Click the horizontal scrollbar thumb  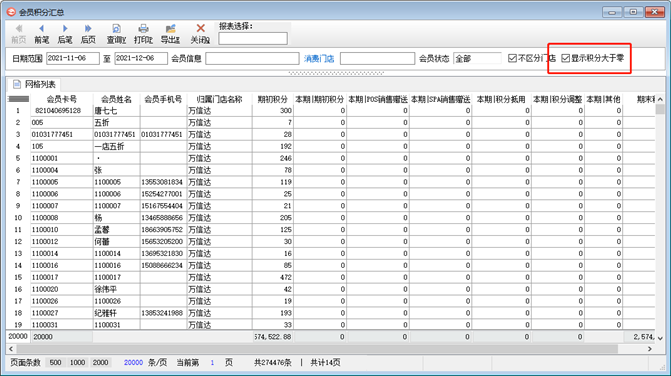317,349
